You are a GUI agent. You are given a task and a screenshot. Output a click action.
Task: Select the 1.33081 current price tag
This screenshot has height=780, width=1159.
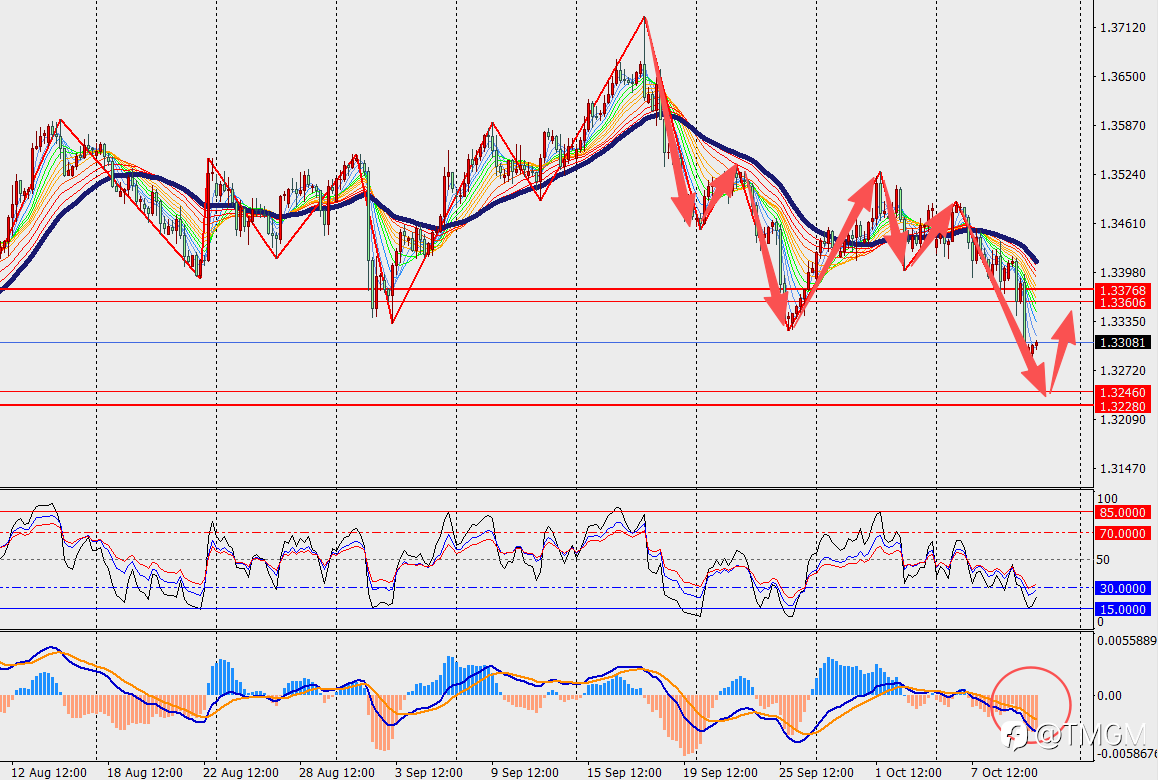[1122, 342]
